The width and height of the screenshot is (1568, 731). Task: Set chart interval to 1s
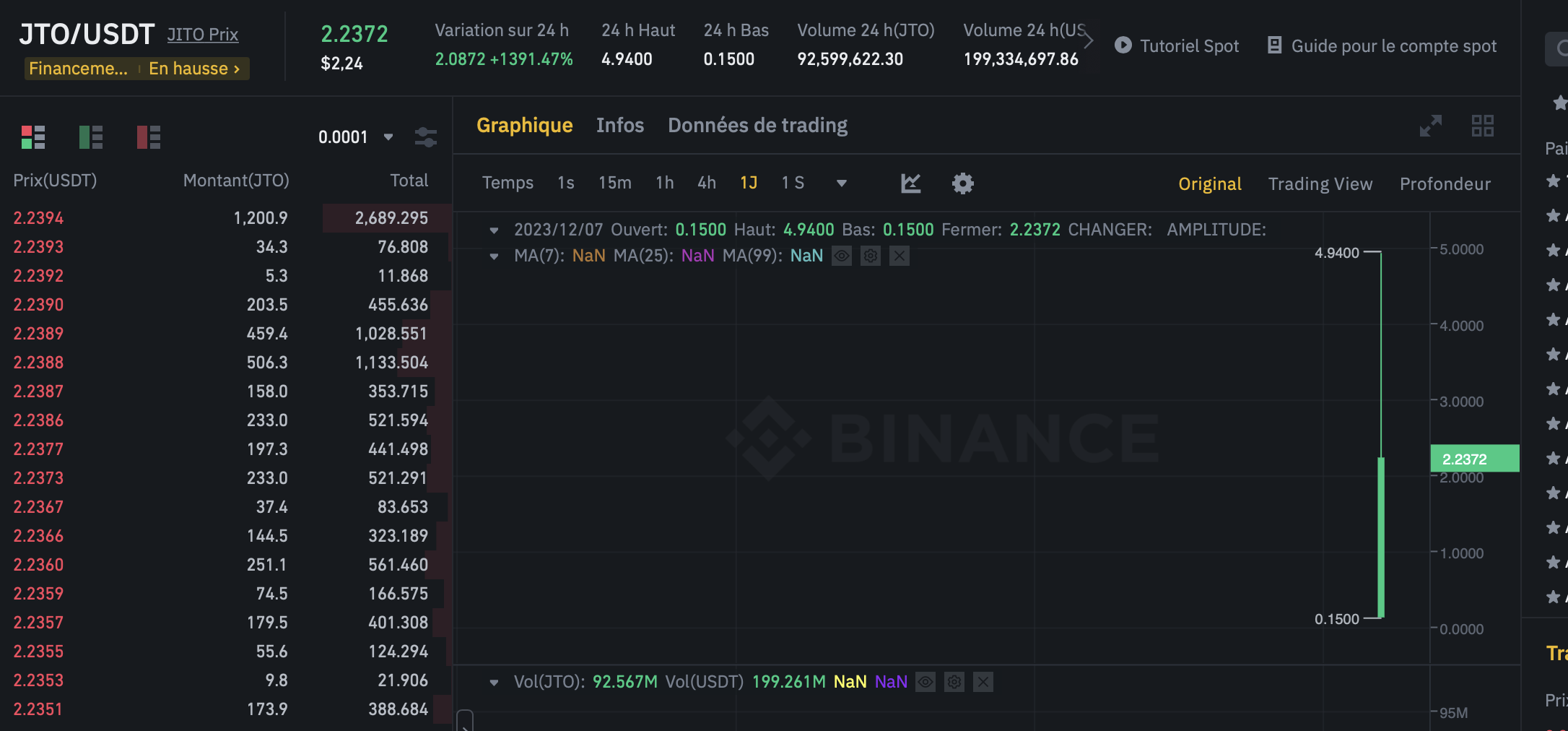(x=566, y=183)
